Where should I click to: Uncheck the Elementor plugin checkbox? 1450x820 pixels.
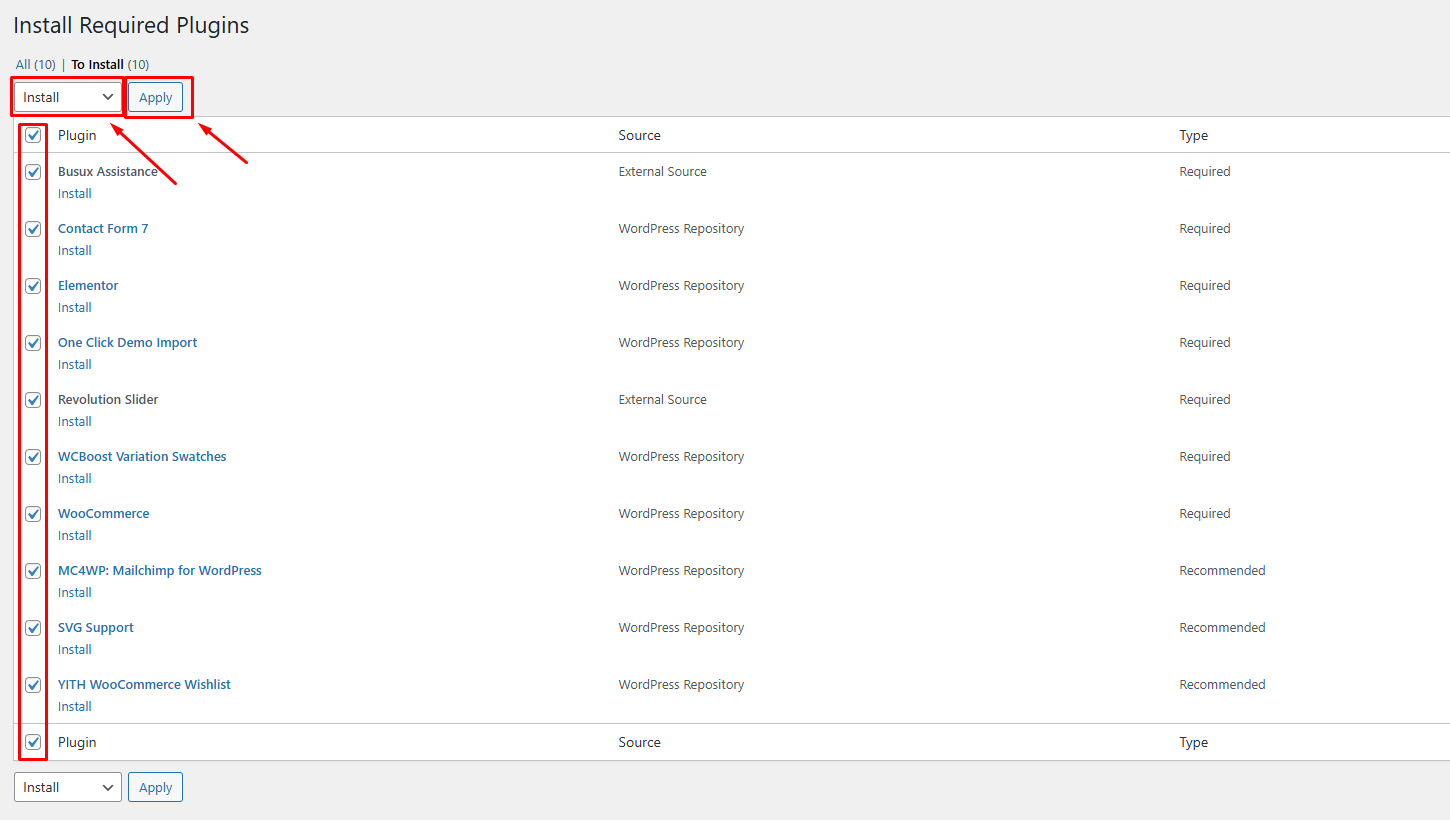[33, 286]
